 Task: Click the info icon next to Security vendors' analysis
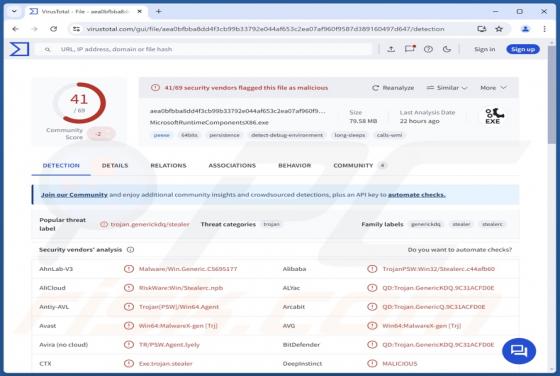(x=130, y=250)
